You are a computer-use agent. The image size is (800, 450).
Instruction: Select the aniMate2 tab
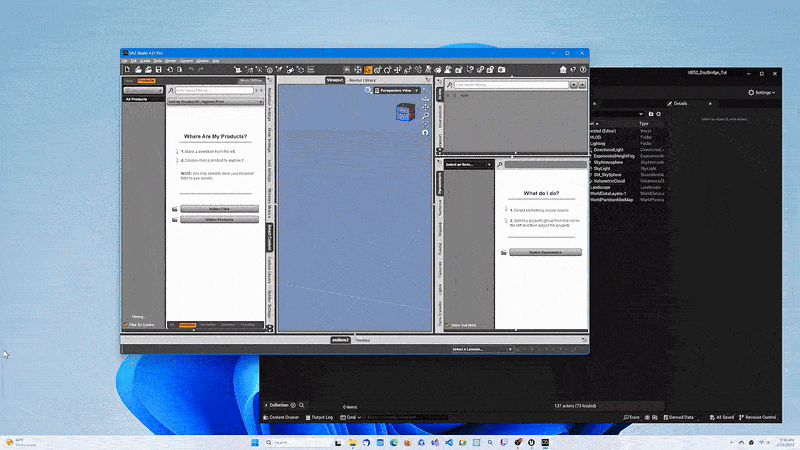(340, 340)
